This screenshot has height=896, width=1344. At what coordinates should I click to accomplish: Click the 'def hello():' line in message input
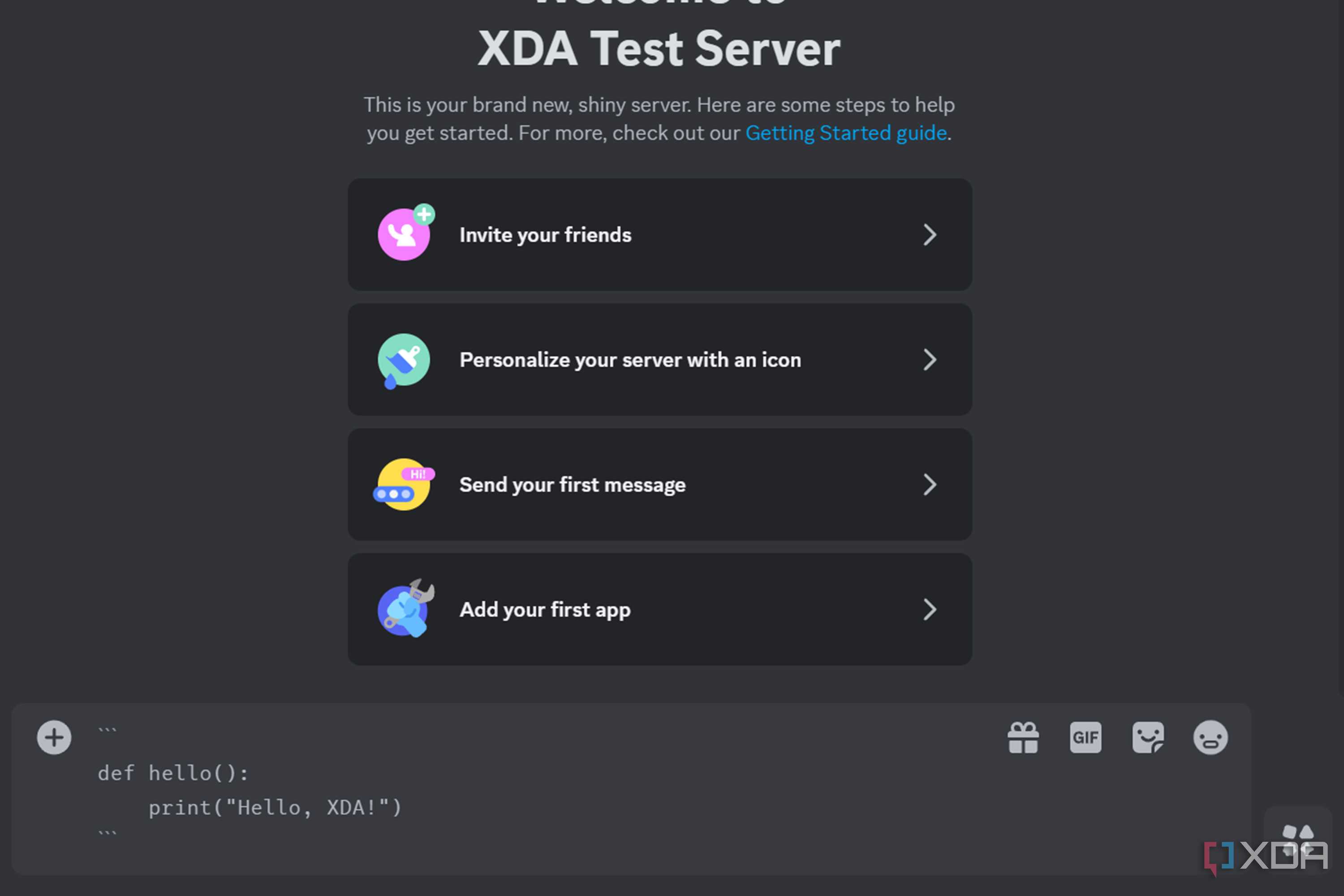click(173, 773)
